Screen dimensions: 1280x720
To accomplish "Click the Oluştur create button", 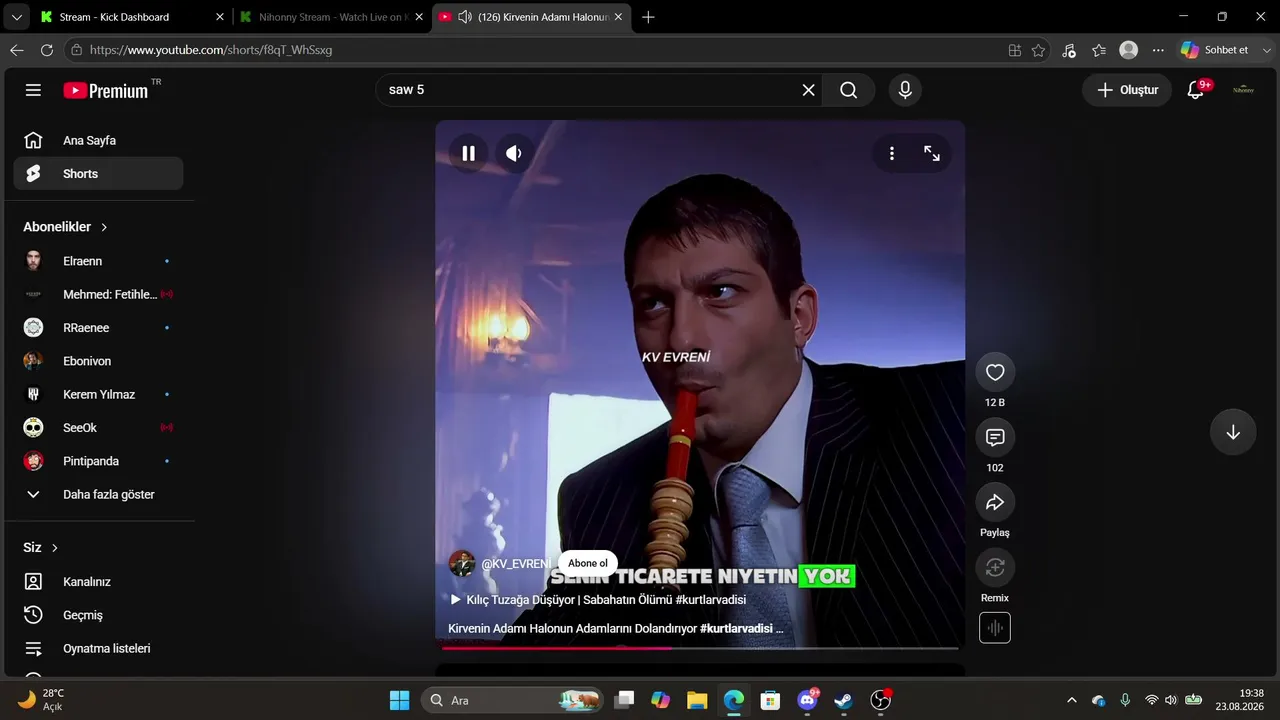I will (x=1127, y=90).
